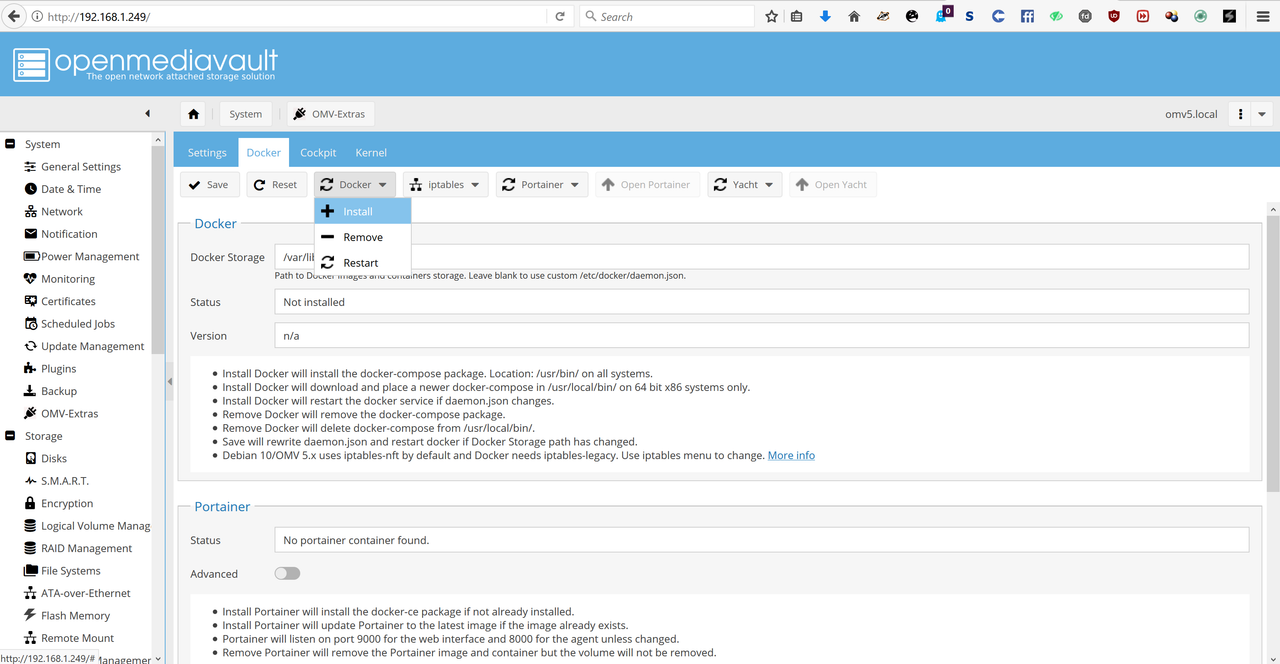1280x664 pixels.
Task: Click the Portainer Status field
Action: 761,540
